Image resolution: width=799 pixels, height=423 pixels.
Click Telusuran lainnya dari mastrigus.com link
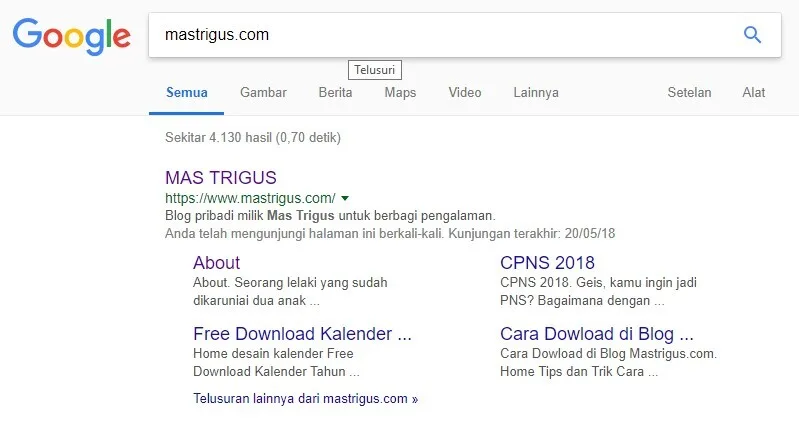click(x=305, y=399)
